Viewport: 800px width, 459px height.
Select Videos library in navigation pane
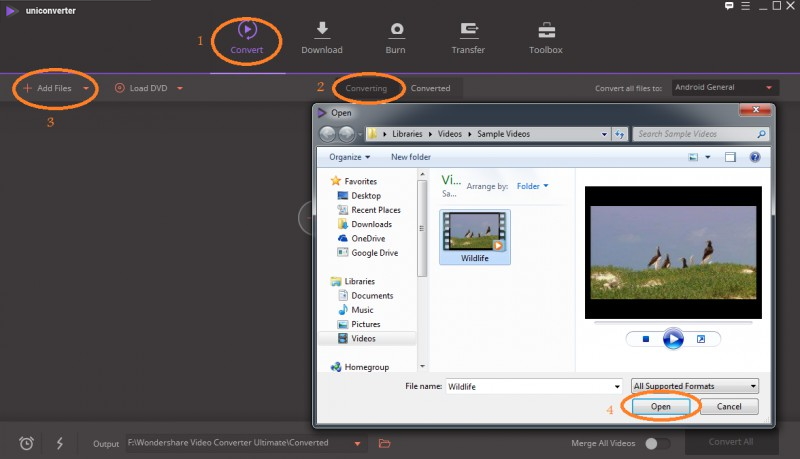click(x=367, y=338)
